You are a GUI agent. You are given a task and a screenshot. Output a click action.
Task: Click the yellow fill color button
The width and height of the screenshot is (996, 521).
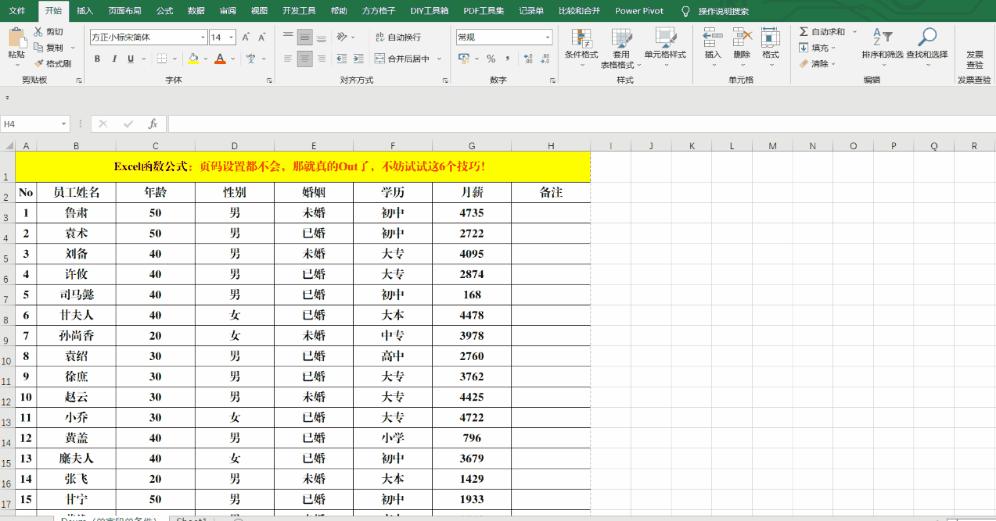click(193, 59)
